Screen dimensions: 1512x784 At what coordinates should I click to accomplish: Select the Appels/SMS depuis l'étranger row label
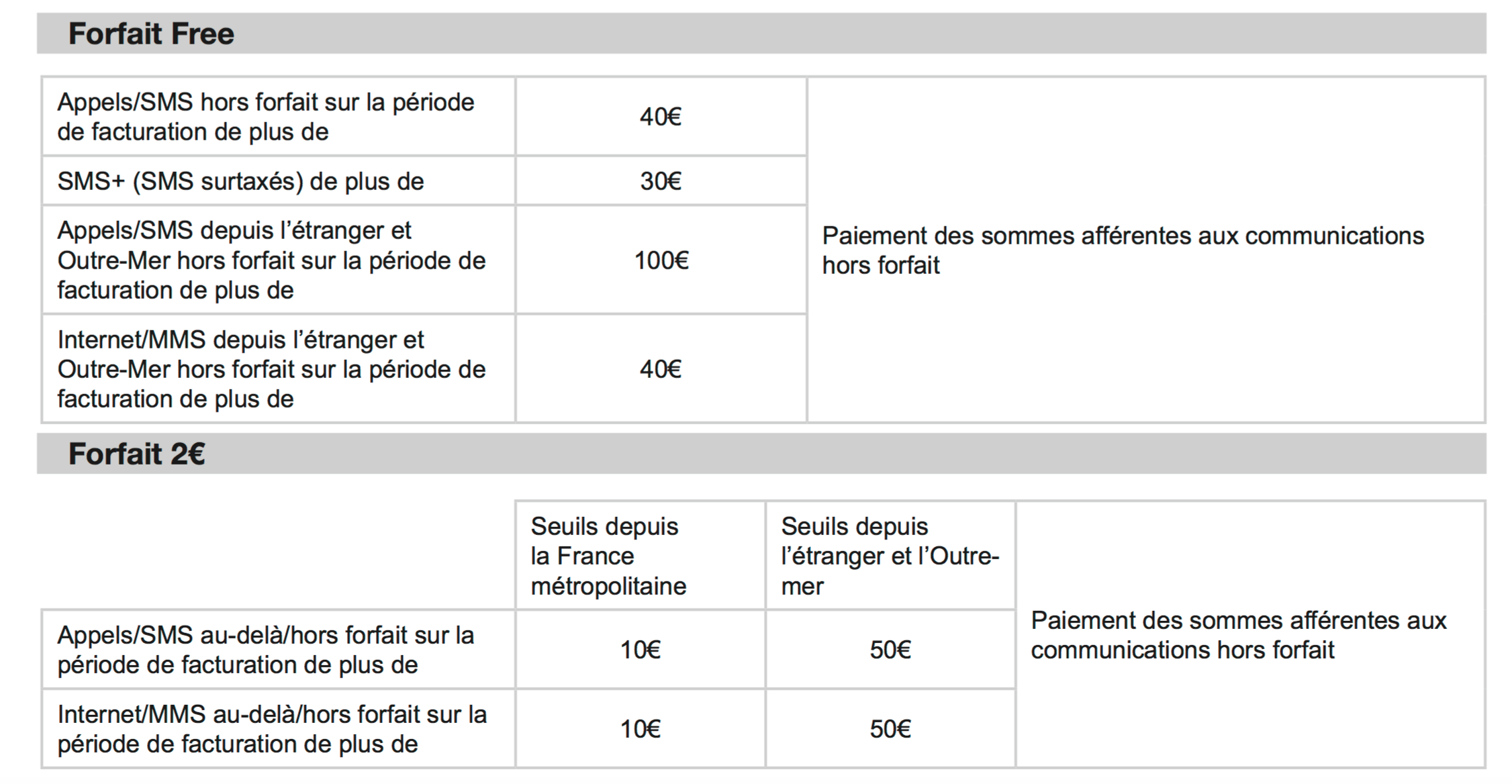click(271, 260)
